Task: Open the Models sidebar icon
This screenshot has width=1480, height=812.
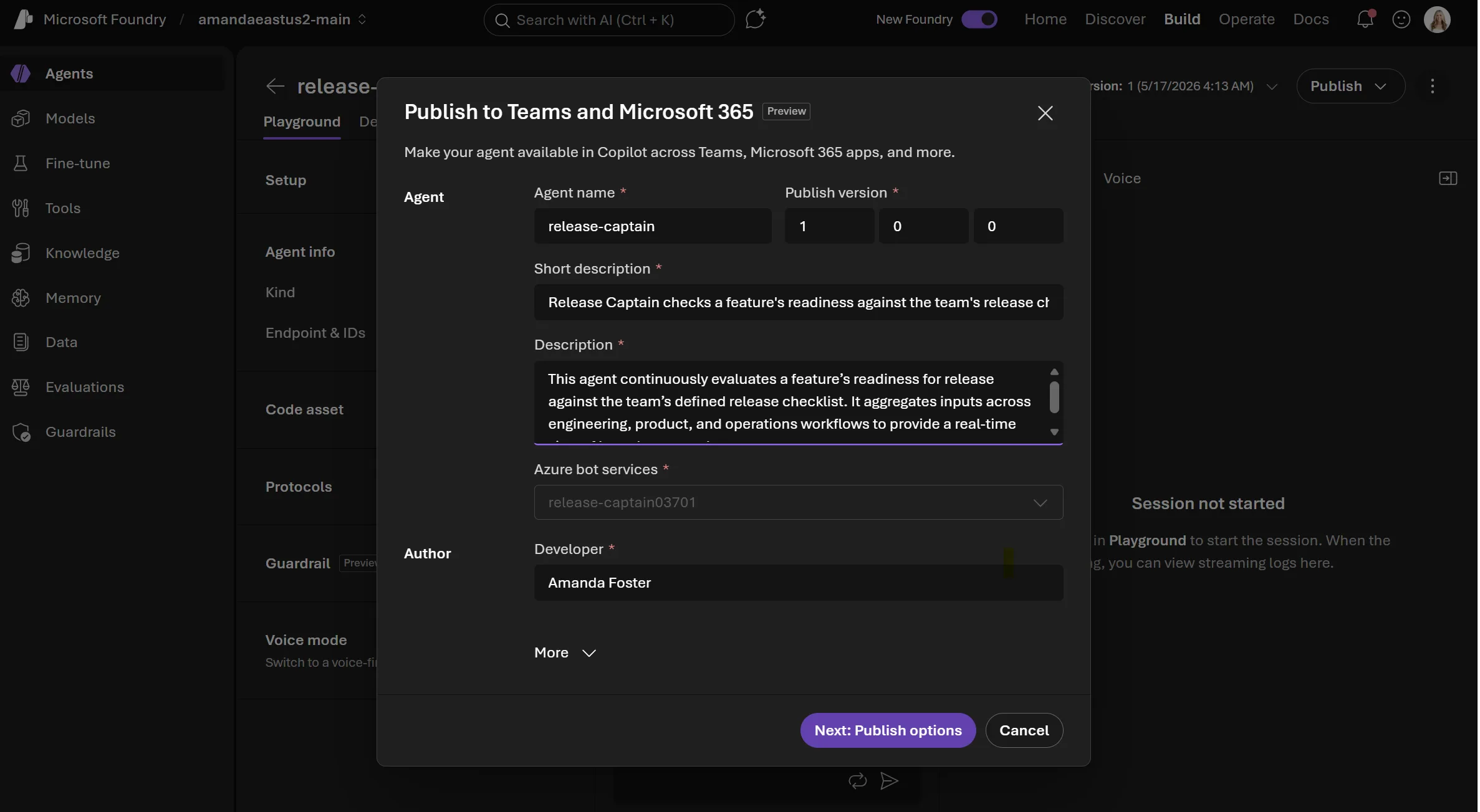Action: point(21,118)
